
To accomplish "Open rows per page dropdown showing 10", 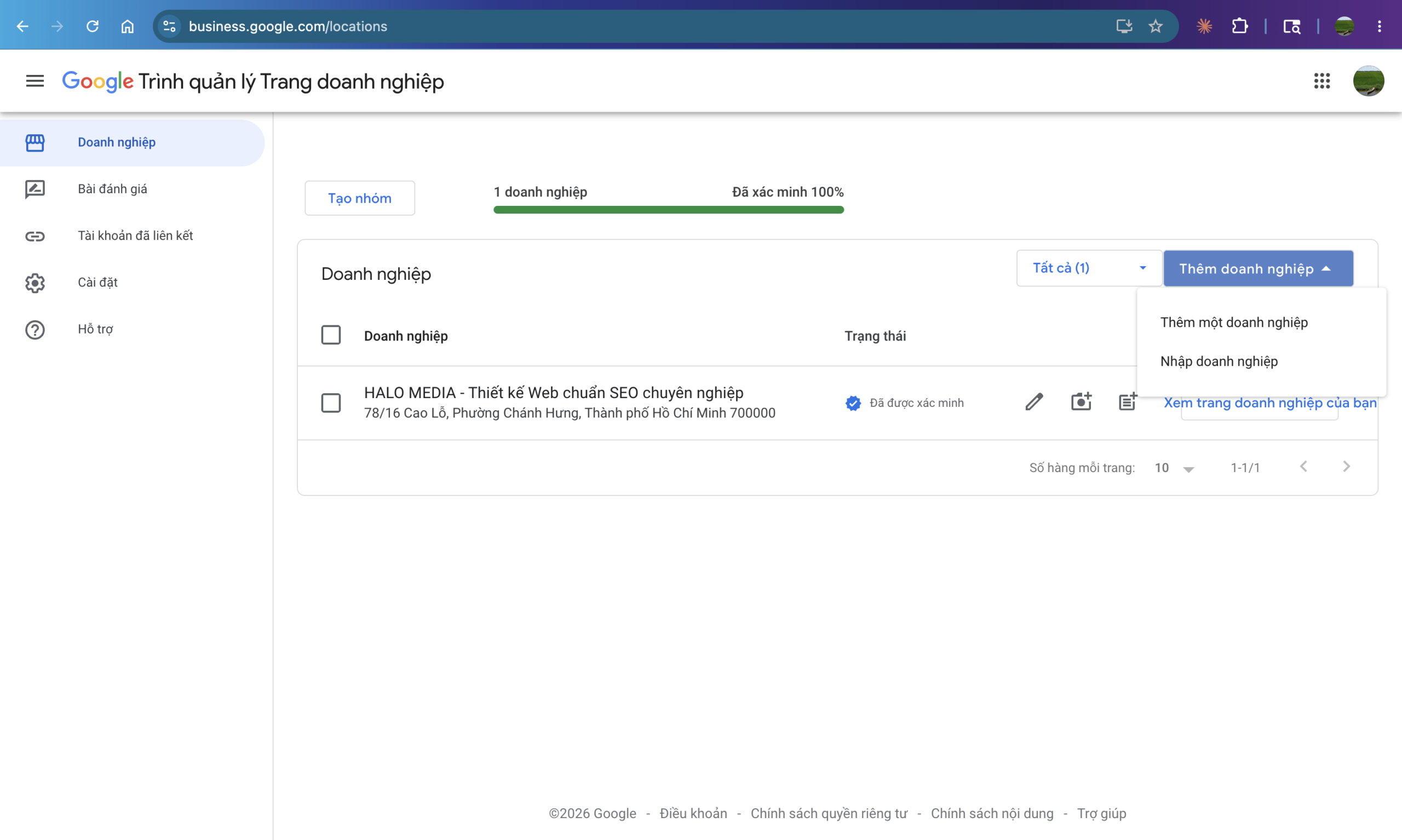I will [x=1174, y=468].
